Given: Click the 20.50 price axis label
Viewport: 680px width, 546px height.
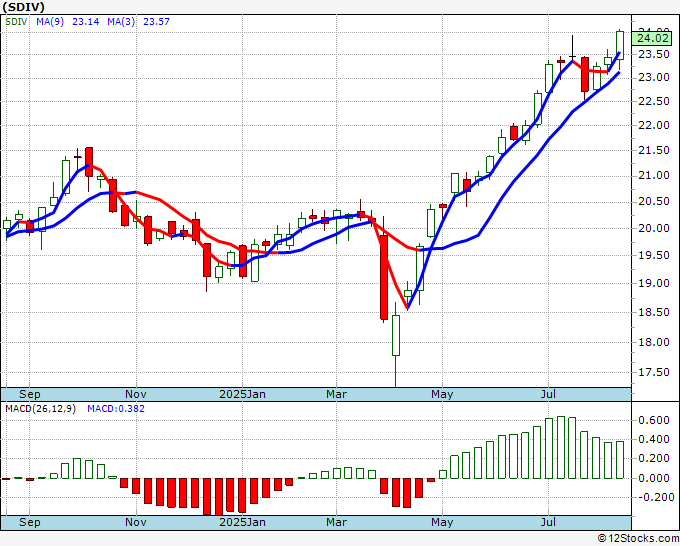Looking at the screenshot, I should pos(654,202).
